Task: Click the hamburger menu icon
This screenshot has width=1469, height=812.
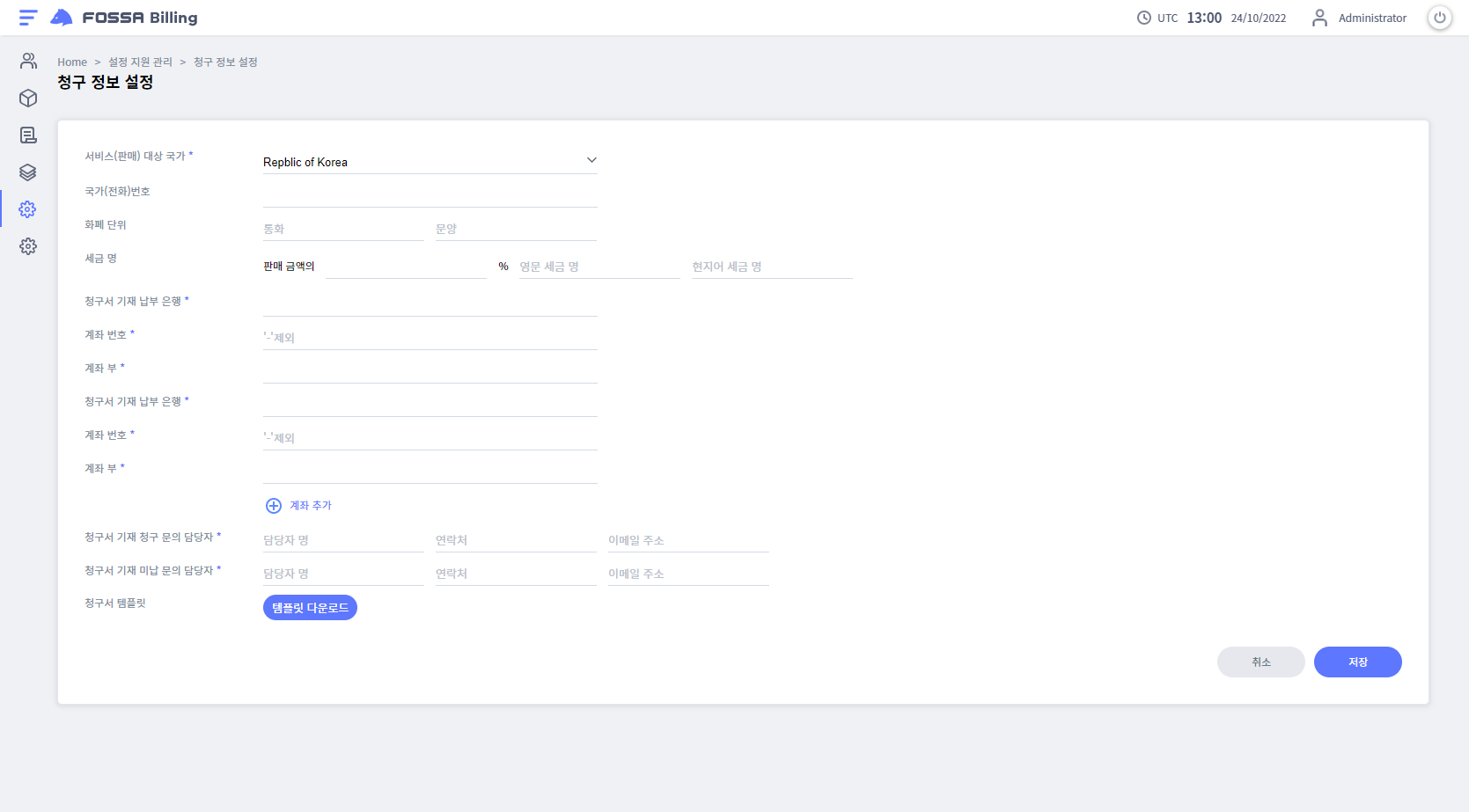Action: (28, 18)
